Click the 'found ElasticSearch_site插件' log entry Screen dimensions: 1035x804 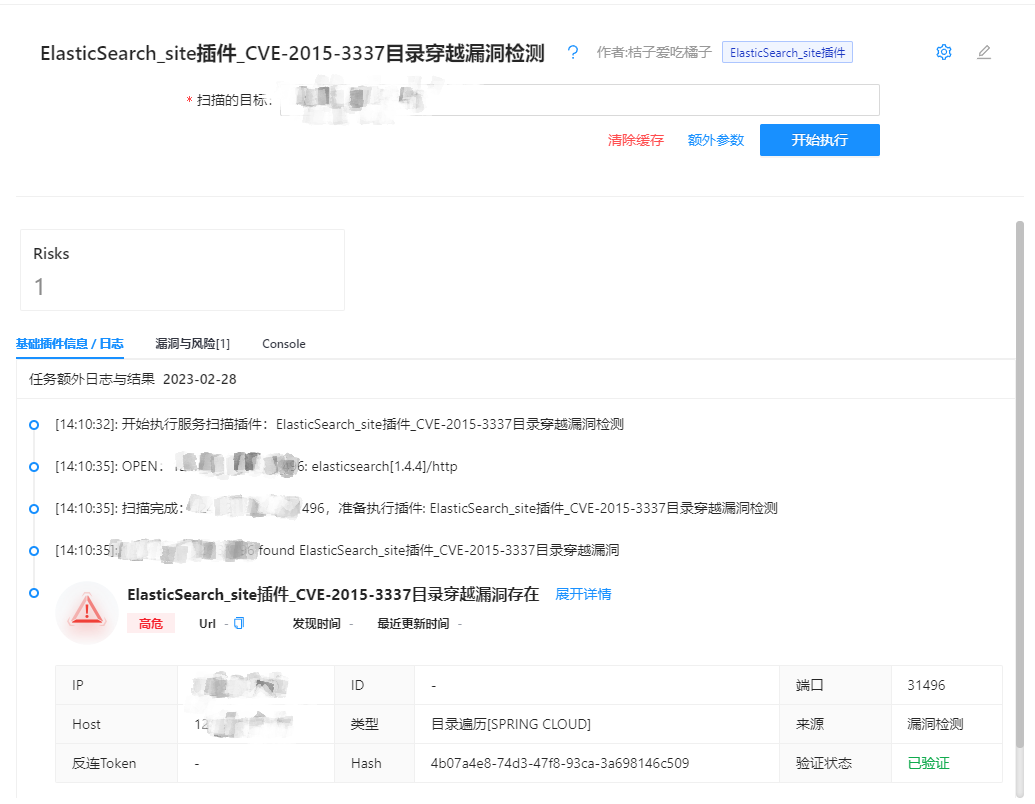click(x=337, y=550)
